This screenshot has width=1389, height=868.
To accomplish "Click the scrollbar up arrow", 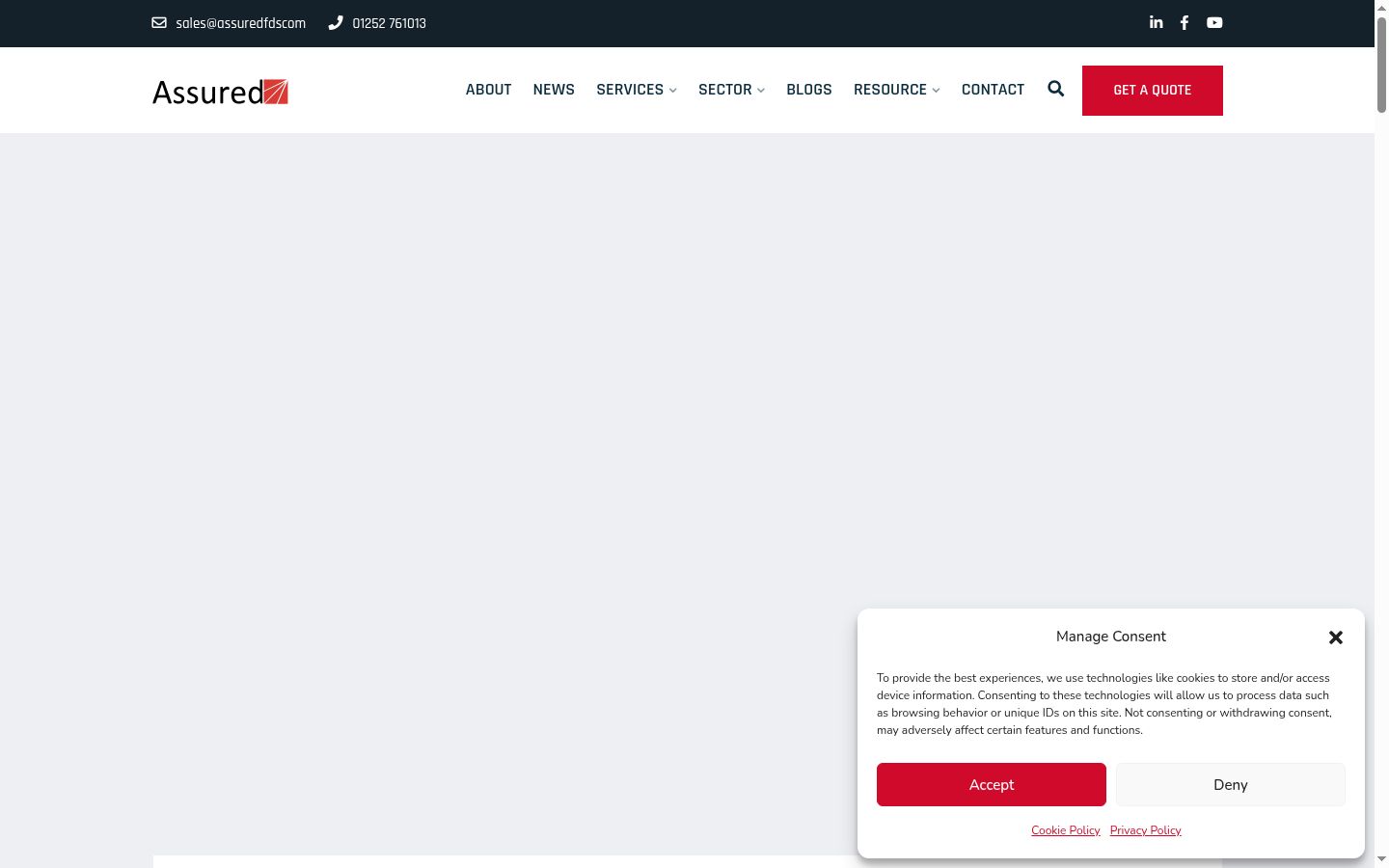I will coord(1381,7).
